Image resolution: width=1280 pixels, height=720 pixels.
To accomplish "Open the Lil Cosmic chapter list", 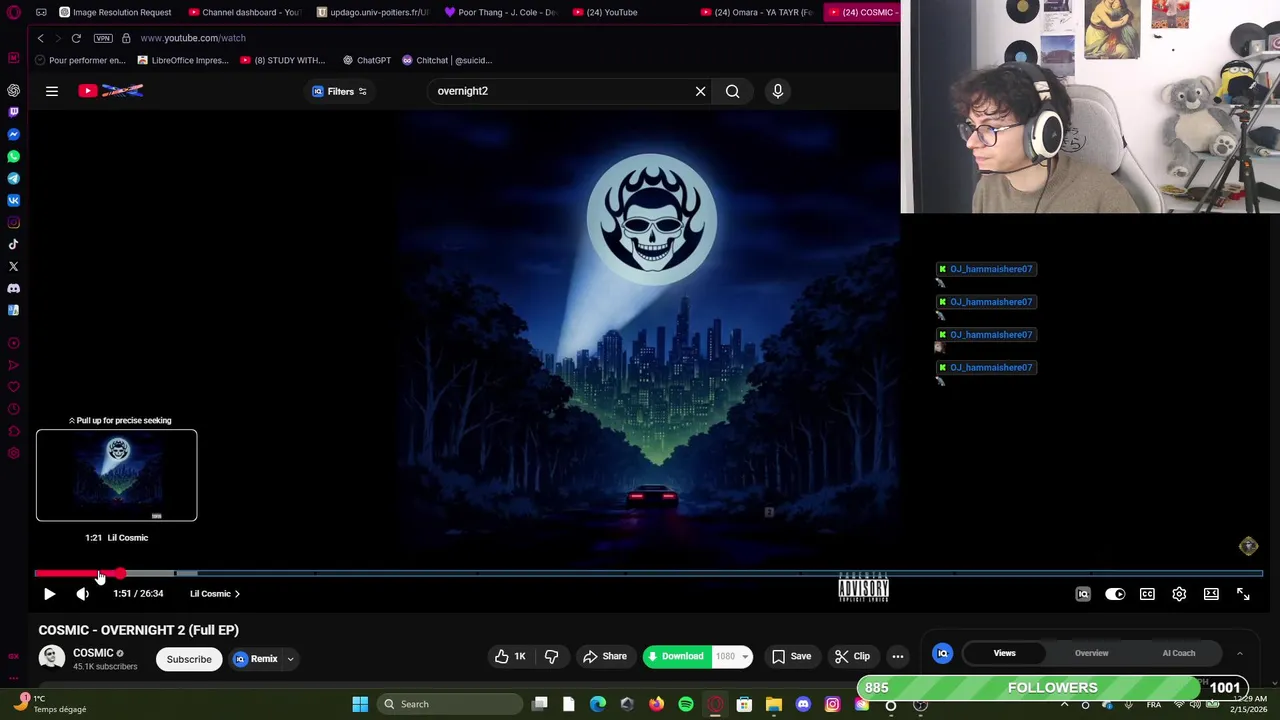I will 215,594.
